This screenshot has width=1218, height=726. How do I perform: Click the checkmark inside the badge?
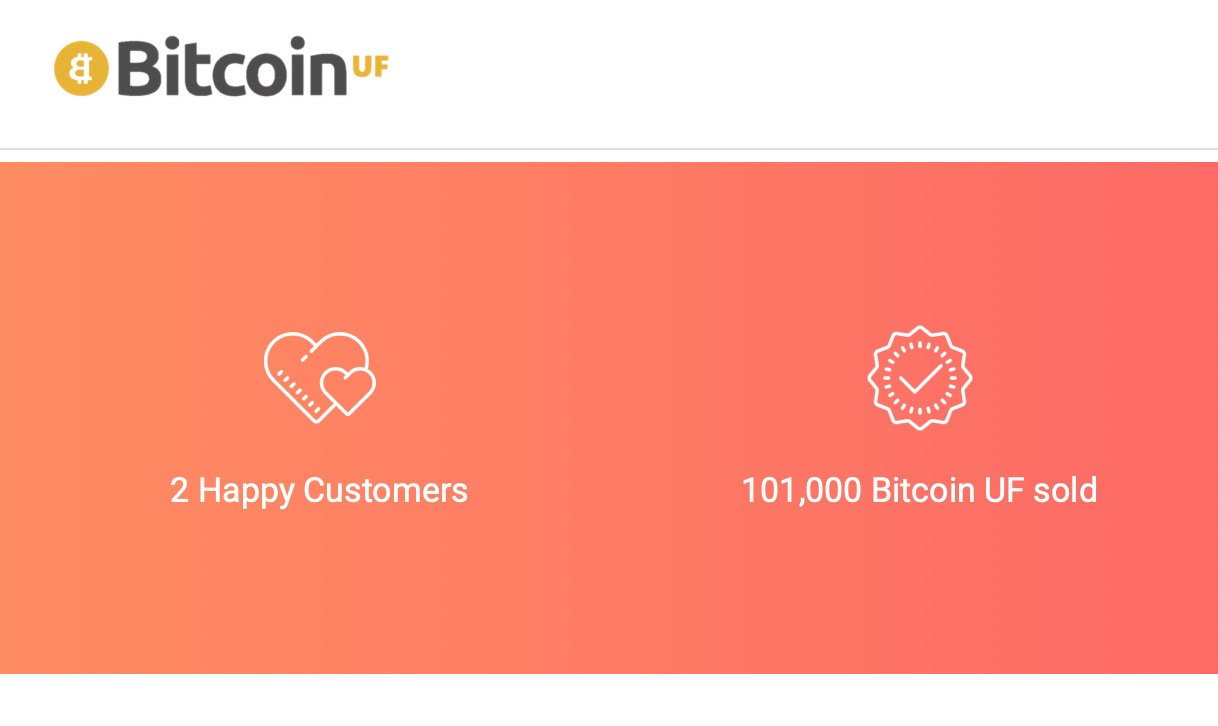921,377
